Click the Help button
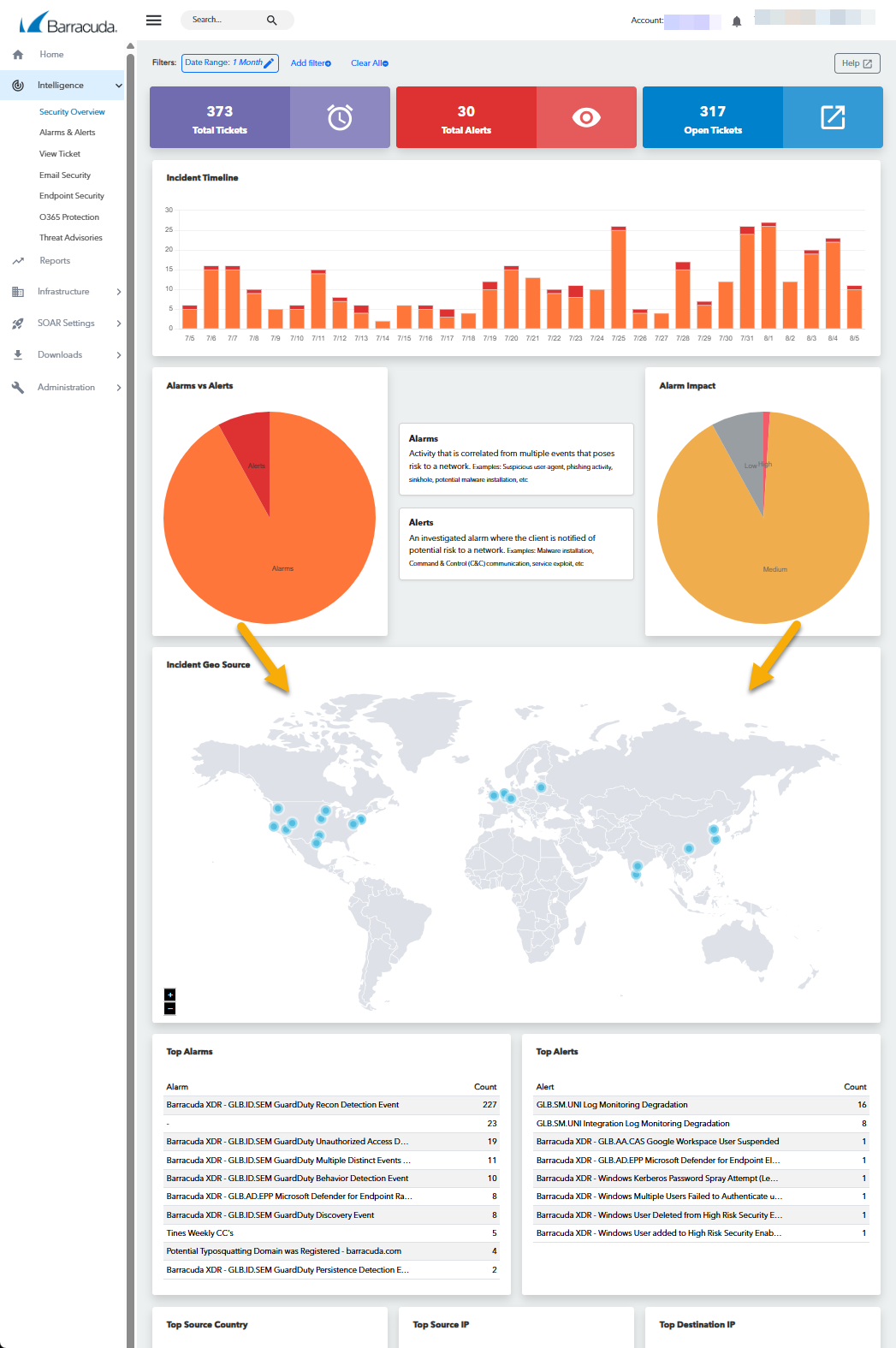The width and height of the screenshot is (896, 1348). pyautogui.click(x=857, y=63)
